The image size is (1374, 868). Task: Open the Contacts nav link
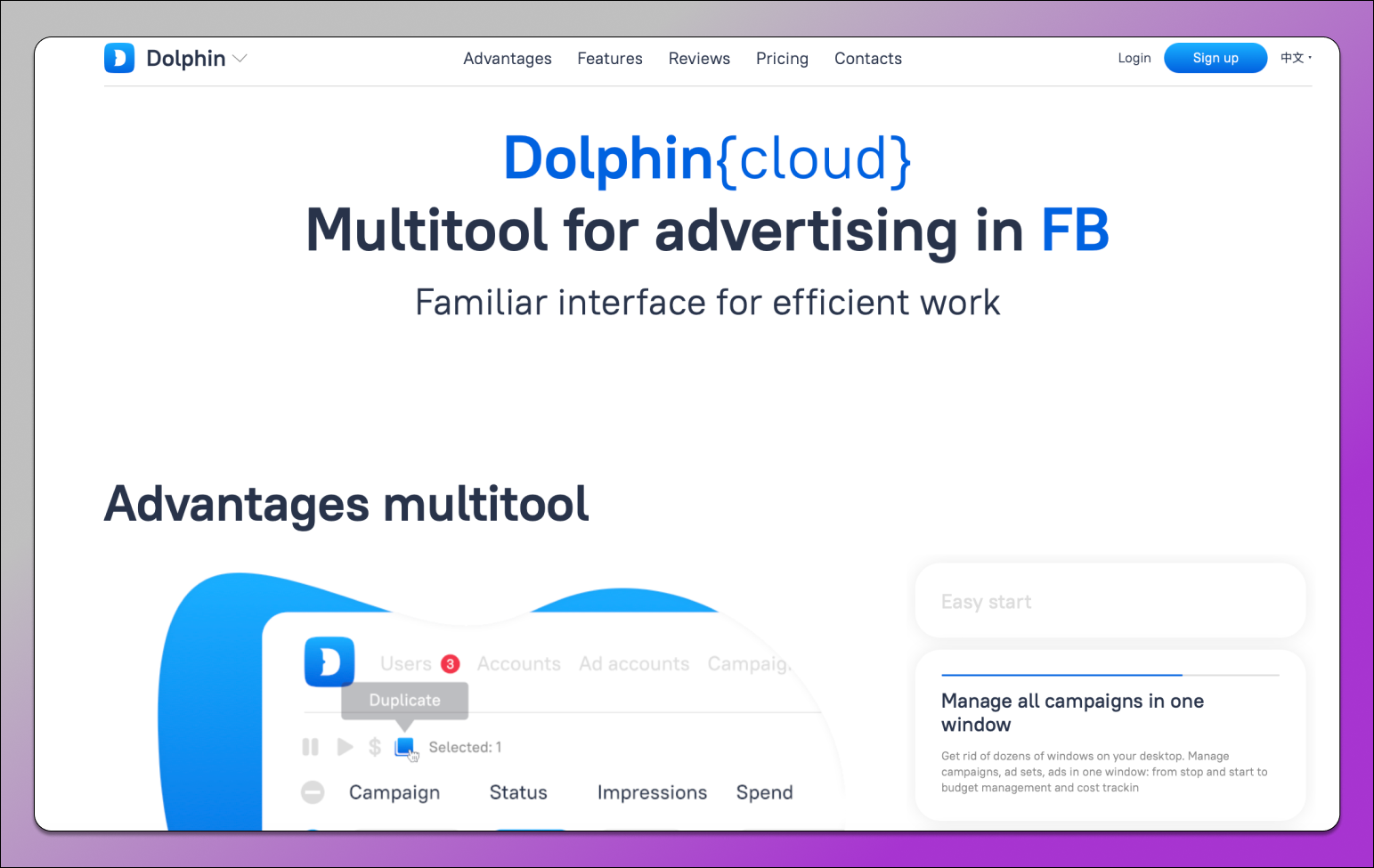[x=868, y=59]
